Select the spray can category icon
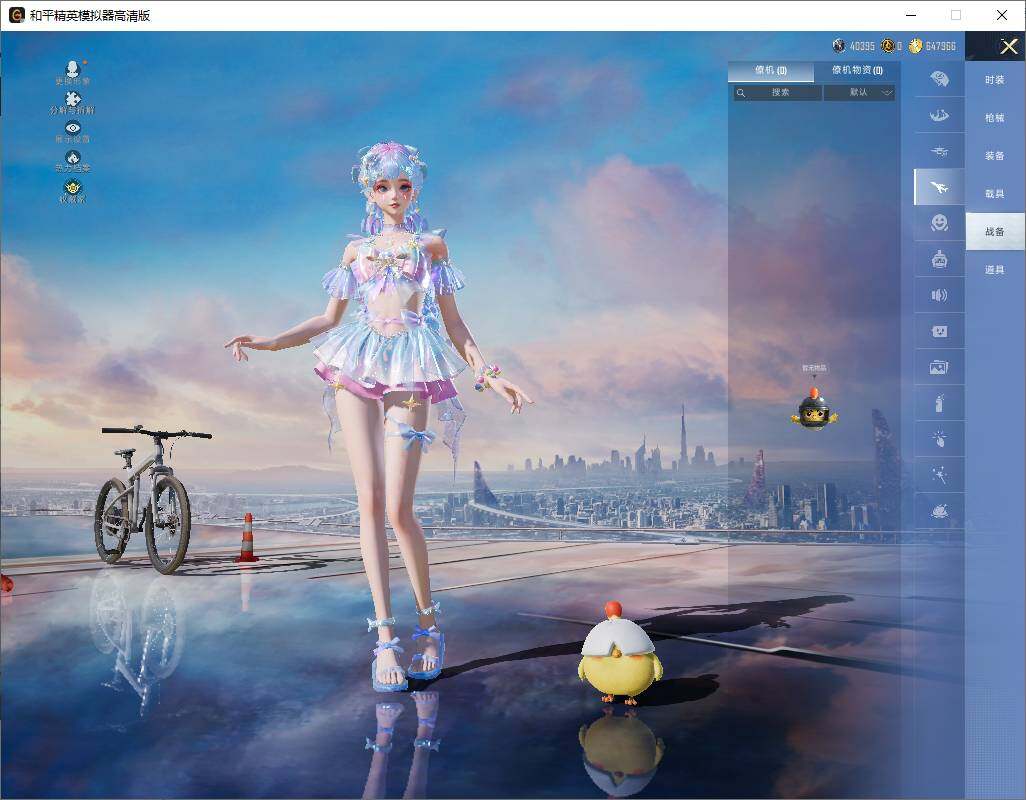This screenshot has height=800, width=1026. tap(939, 403)
